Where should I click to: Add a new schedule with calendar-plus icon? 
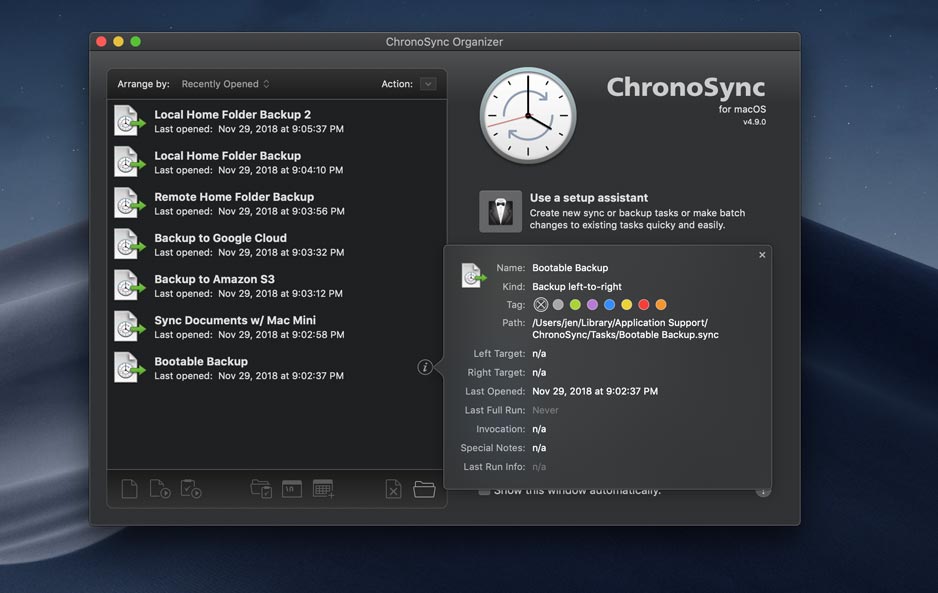323,488
